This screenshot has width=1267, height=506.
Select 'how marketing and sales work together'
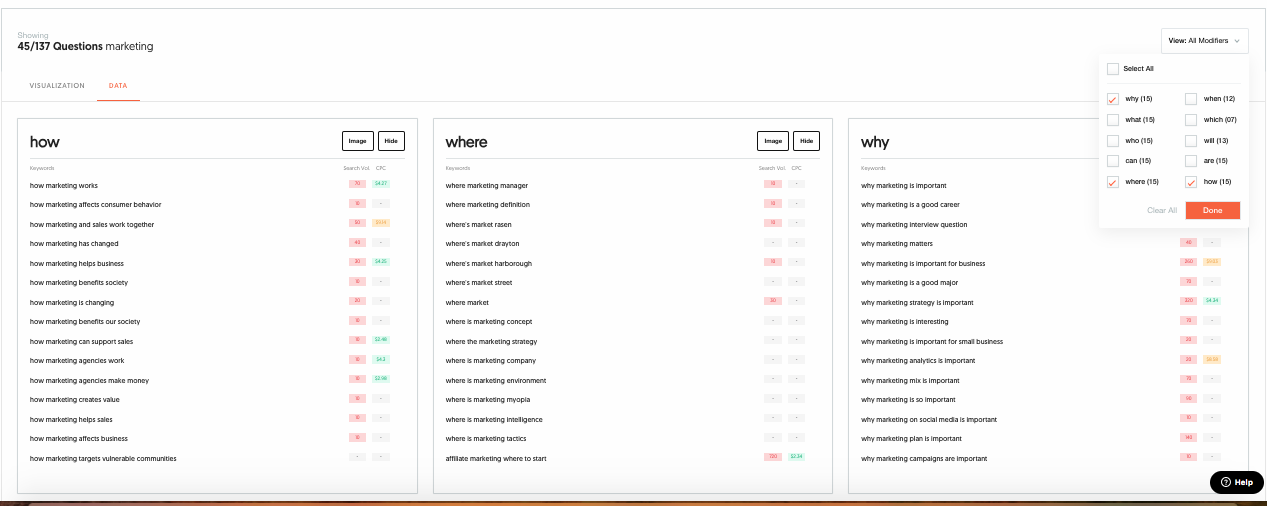(92, 225)
